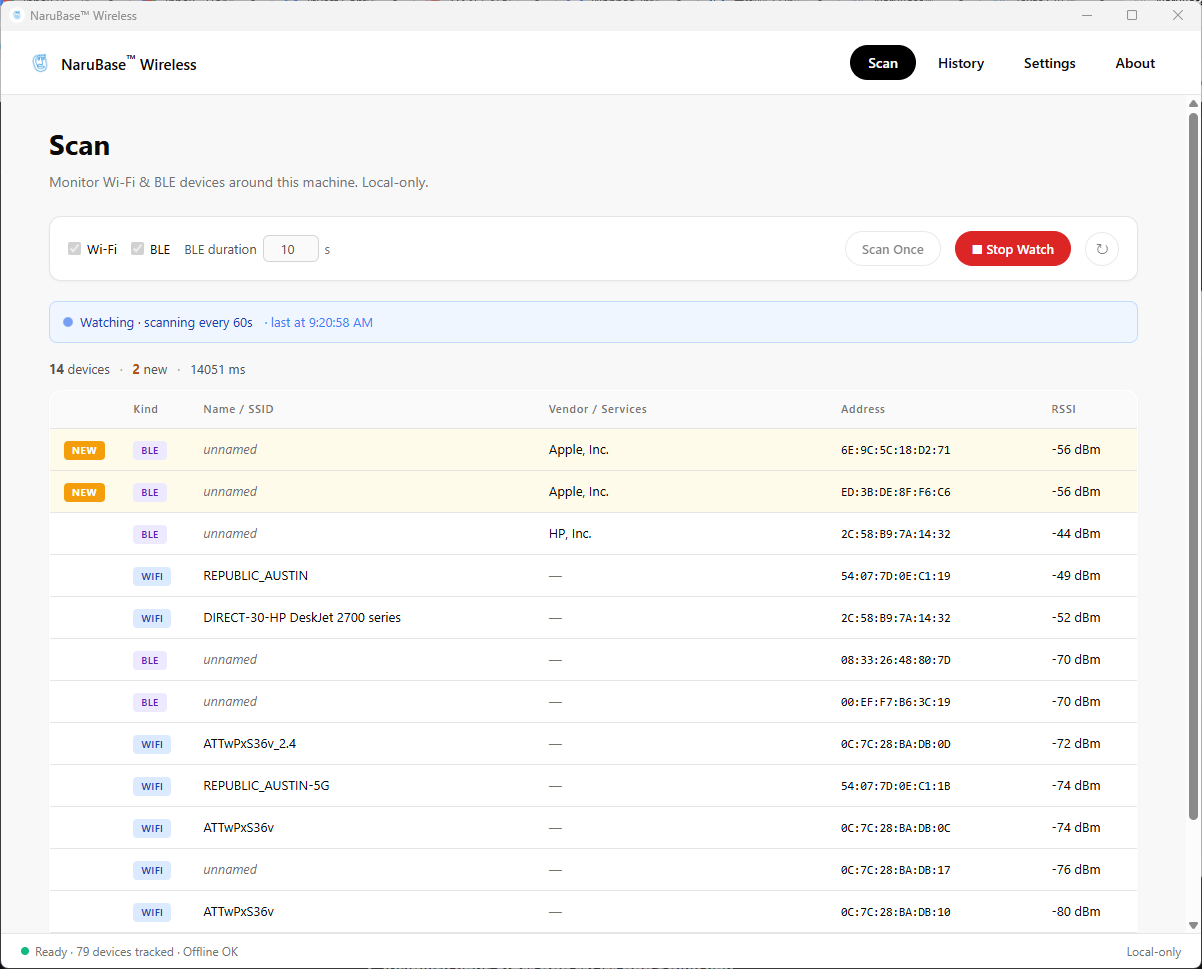Click the app icon in the title bar

[x=16, y=15]
